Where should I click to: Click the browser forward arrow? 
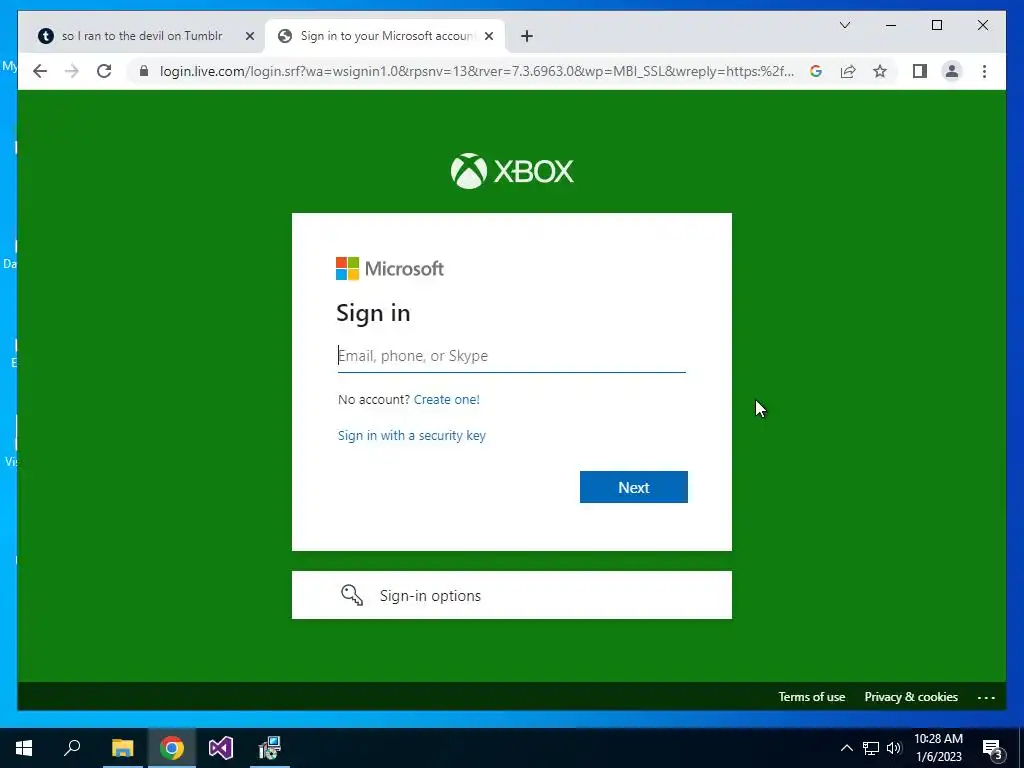72,71
